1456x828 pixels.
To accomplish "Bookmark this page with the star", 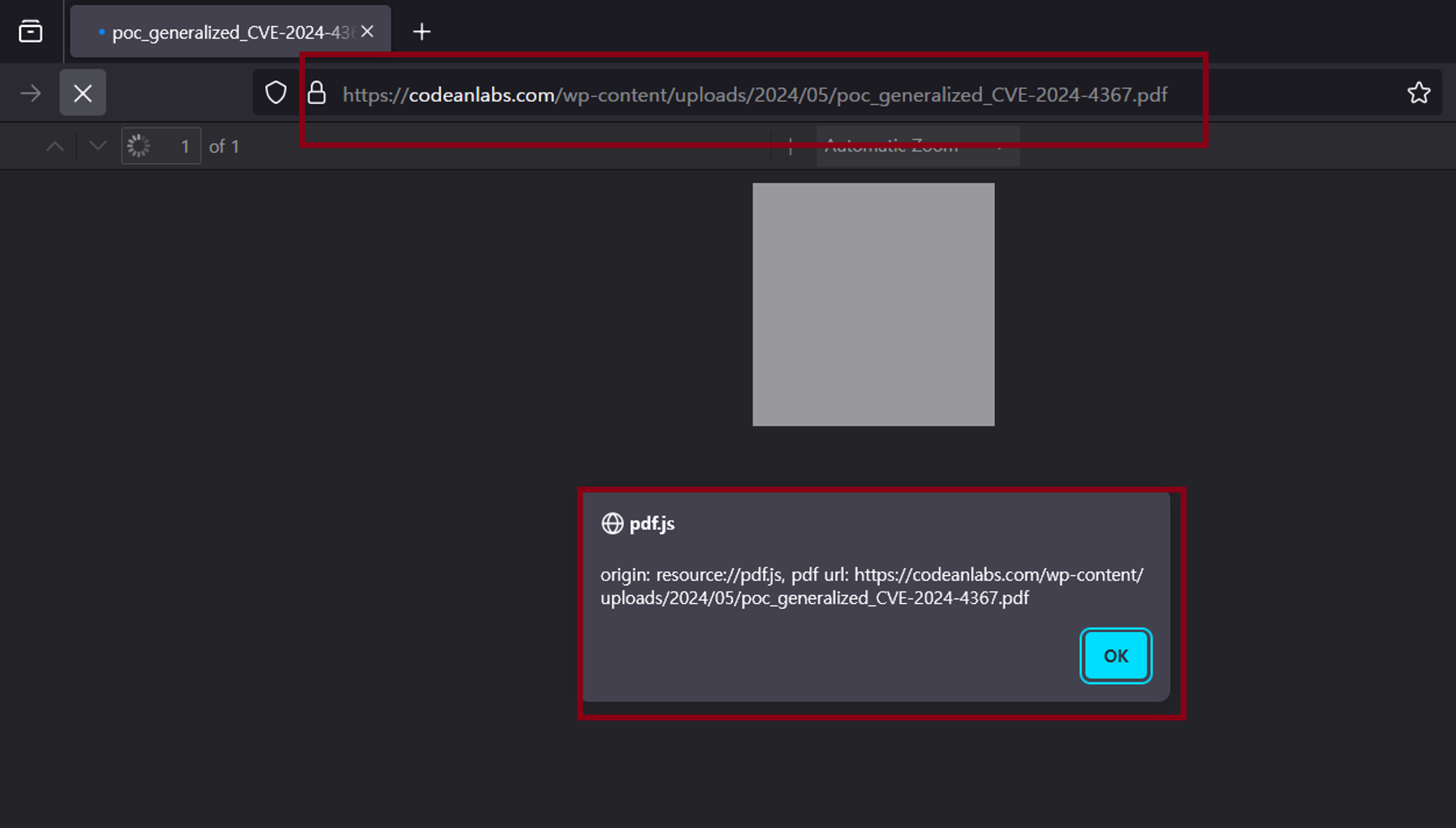I will click(1418, 93).
